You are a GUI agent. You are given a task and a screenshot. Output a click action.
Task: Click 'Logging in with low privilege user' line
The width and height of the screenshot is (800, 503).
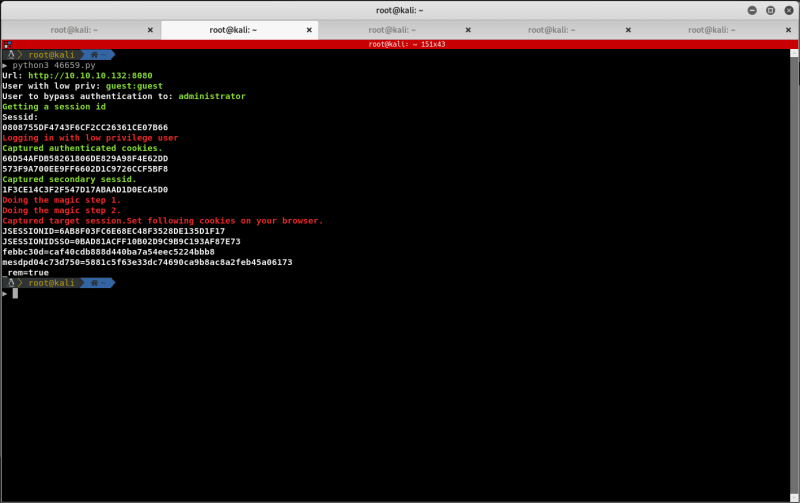(90, 138)
